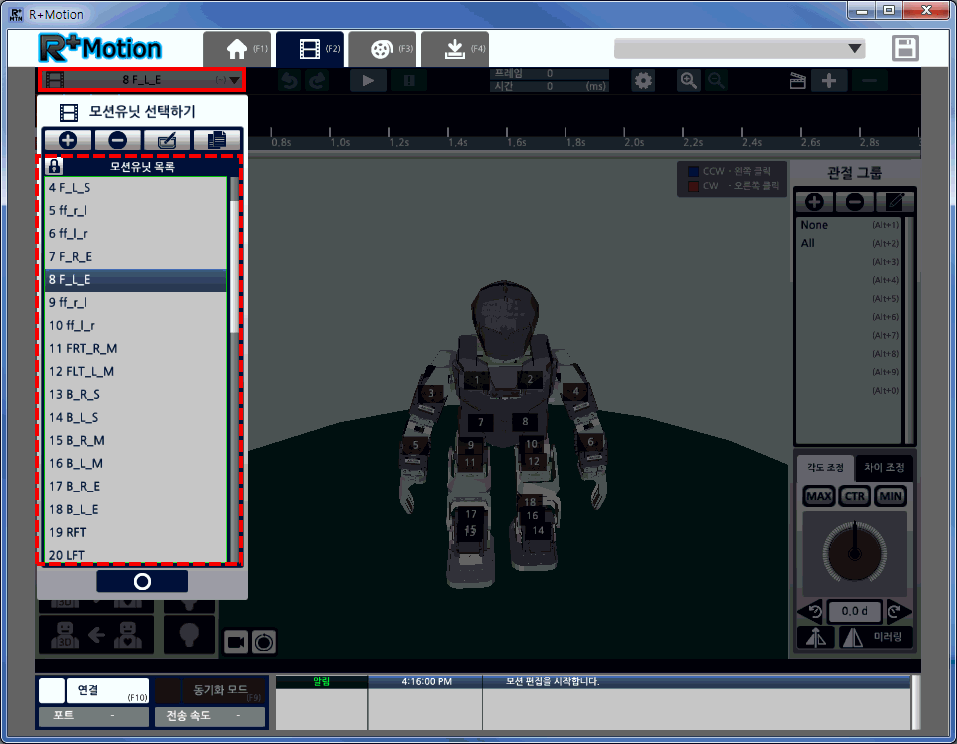Toggle the connect (F10) checkbox
Screen dimensions: 957x744
coord(52,690)
